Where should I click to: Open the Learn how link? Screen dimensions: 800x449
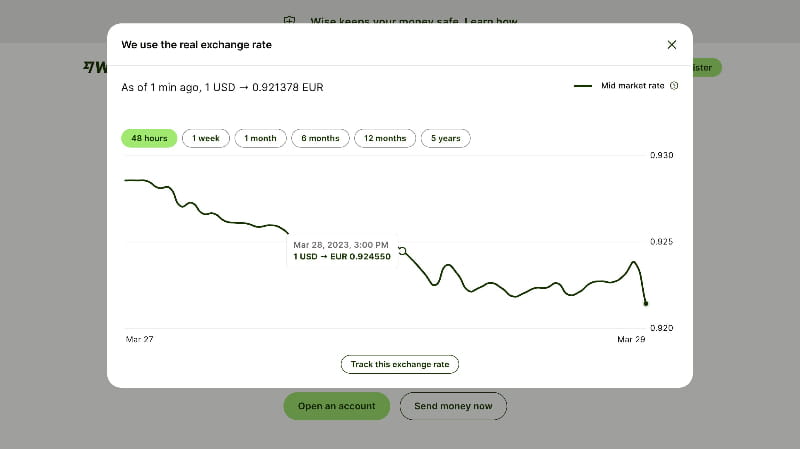(x=492, y=21)
